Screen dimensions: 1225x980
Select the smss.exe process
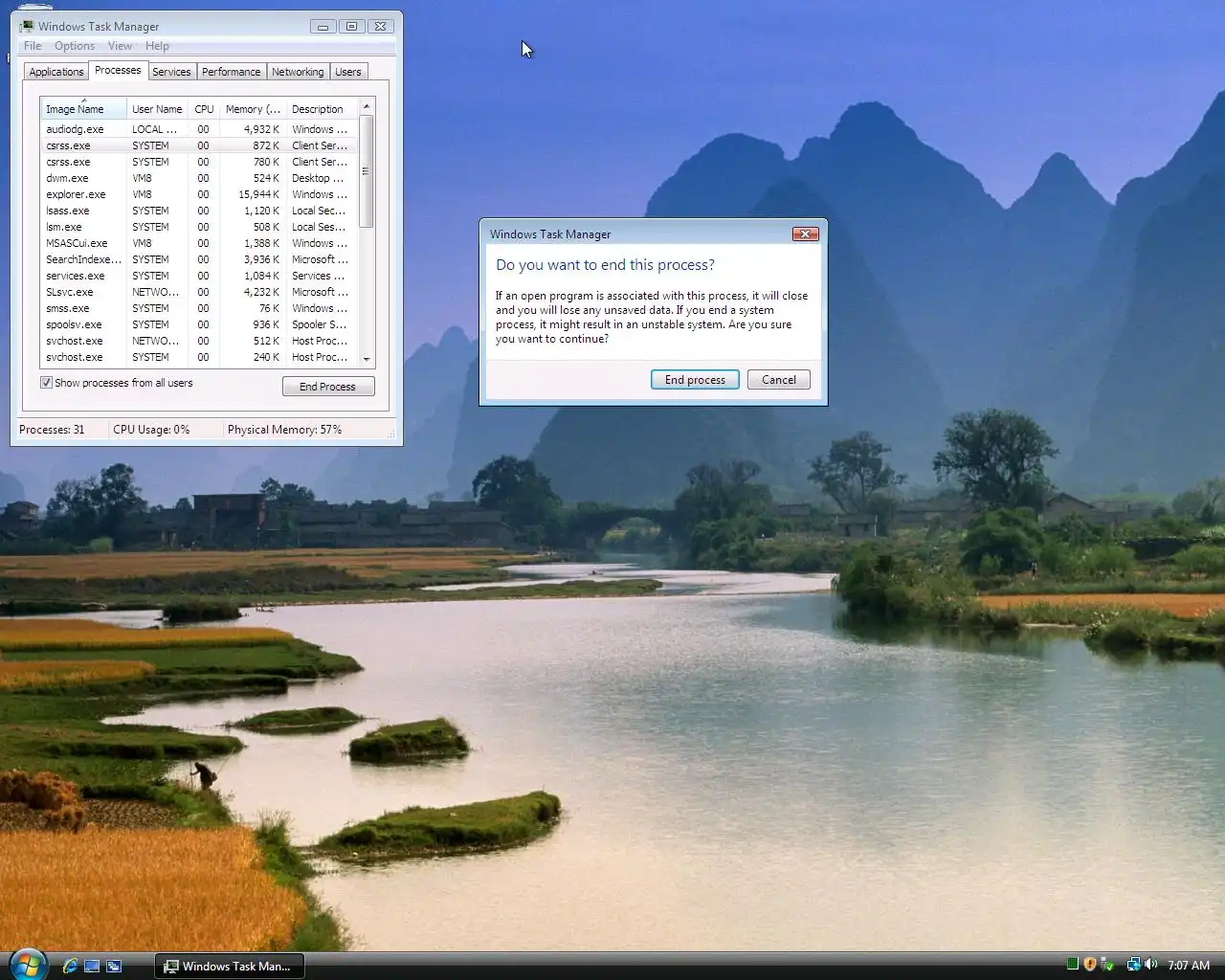[199, 308]
